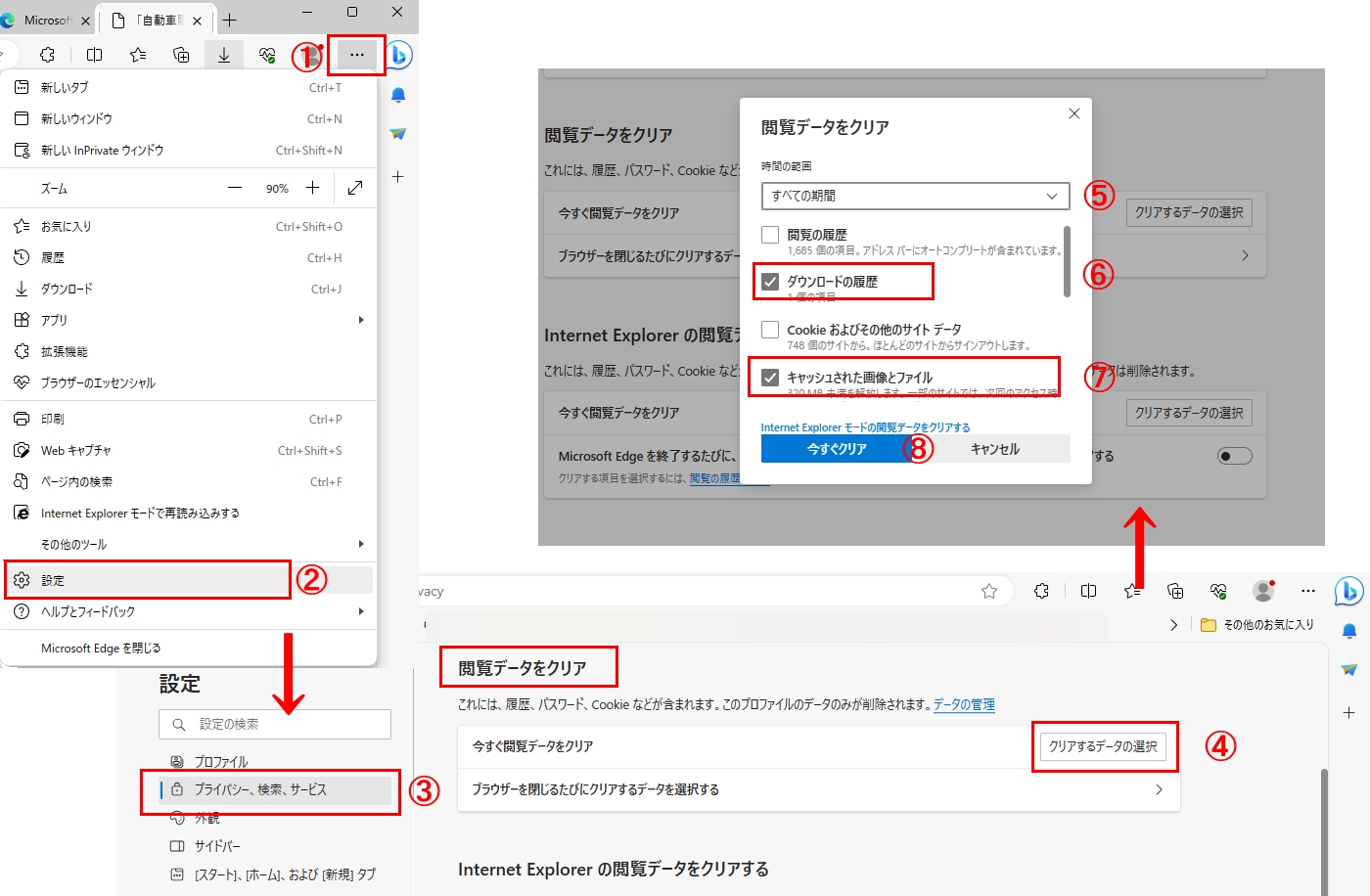Select Web キャプチャ menu item
The width and height of the screenshot is (1370, 896).
click(189, 450)
